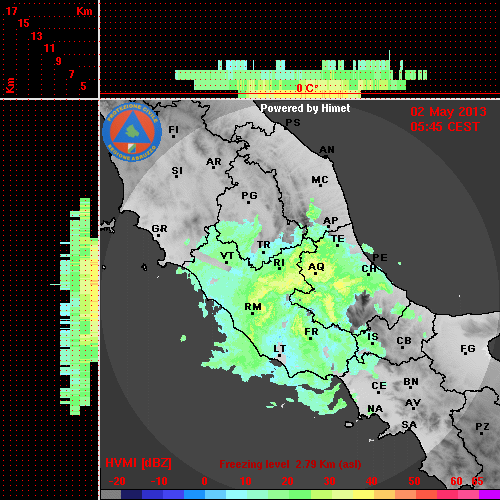Click the LT city label
The height and width of the screenshot is (500, 500).
pyautogui.click(x=280, y=349)
